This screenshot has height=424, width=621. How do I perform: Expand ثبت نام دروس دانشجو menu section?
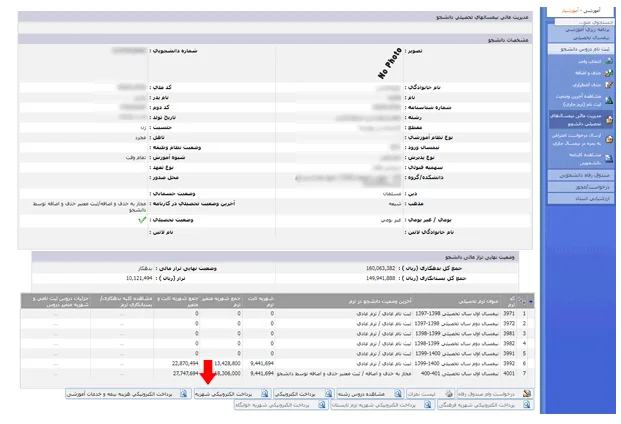click(581, 49)
